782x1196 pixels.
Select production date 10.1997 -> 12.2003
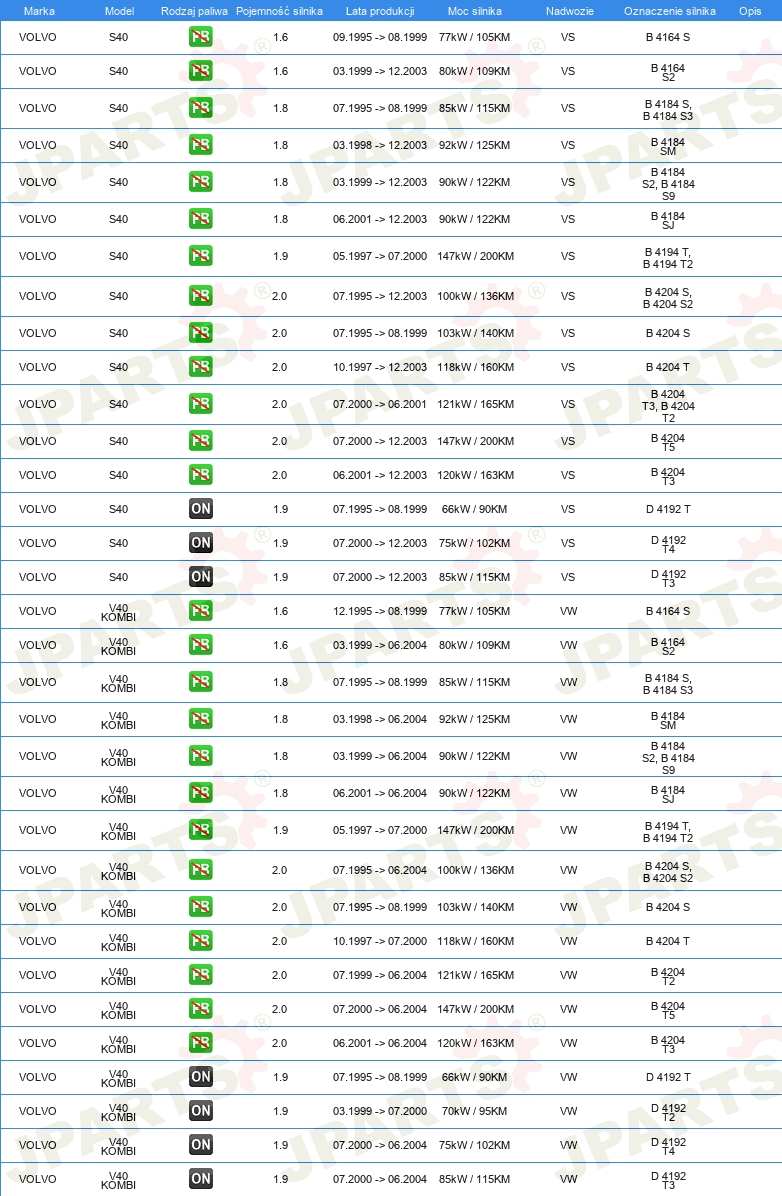(380, 367)
